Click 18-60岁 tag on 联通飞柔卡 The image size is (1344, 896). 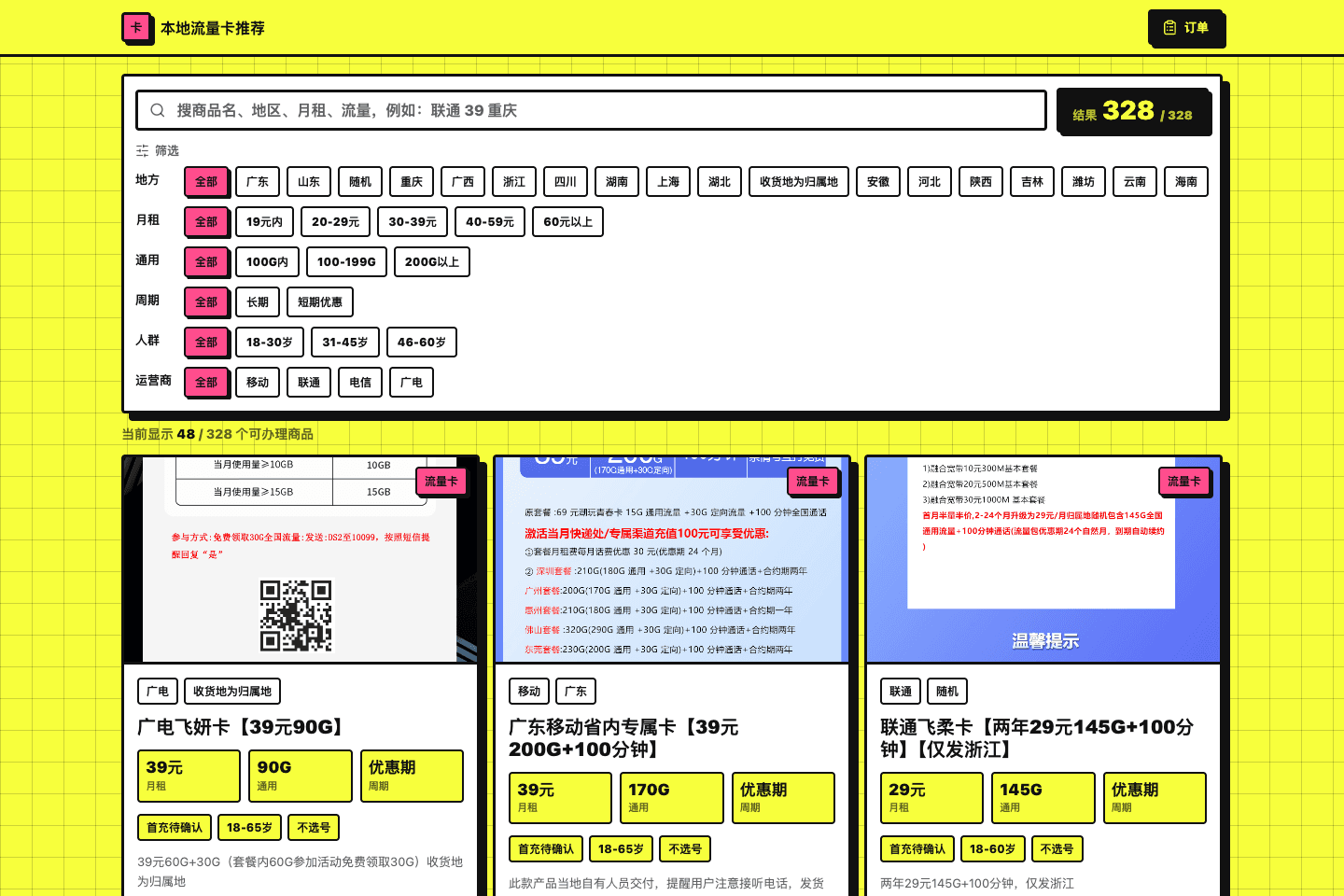pos(992,849)
